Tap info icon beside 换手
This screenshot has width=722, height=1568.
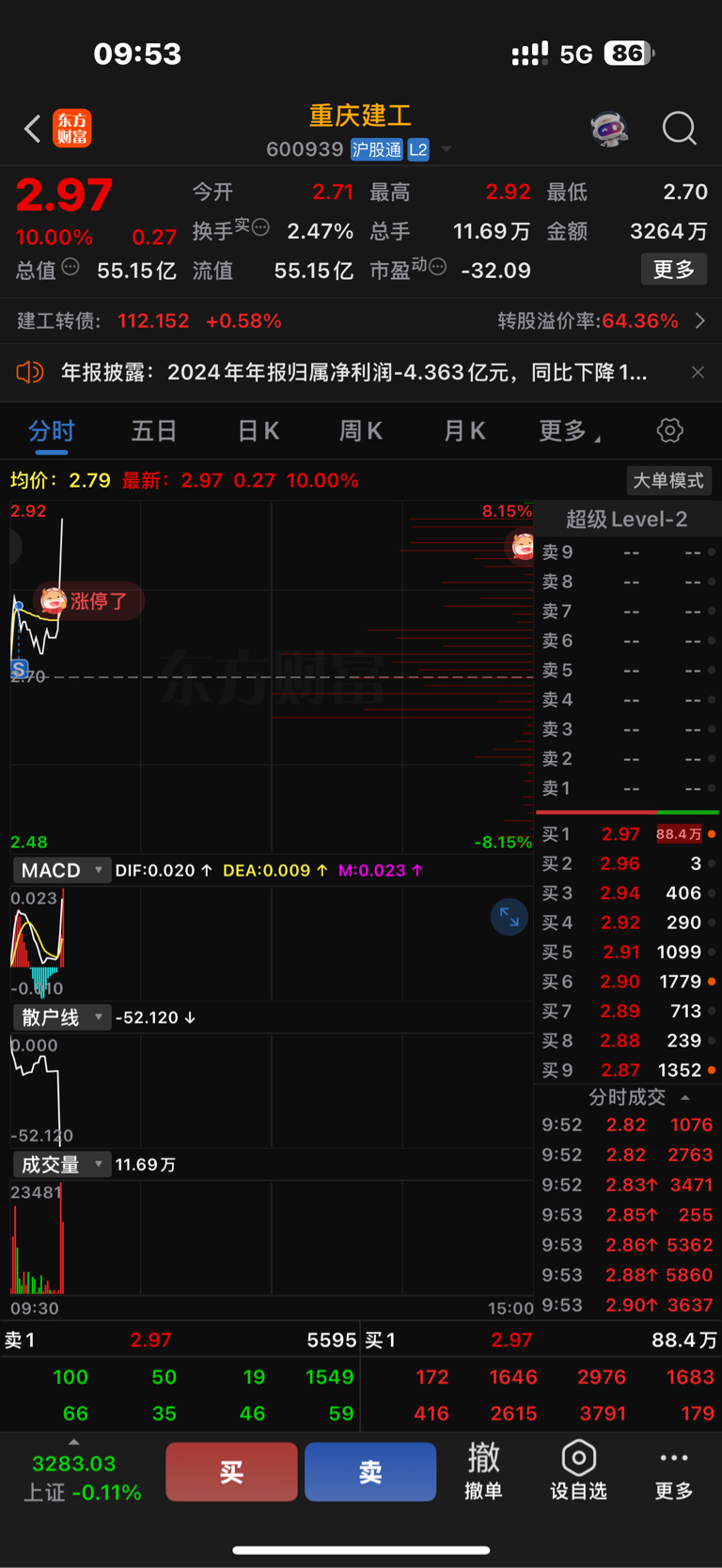tap(261, 227)
